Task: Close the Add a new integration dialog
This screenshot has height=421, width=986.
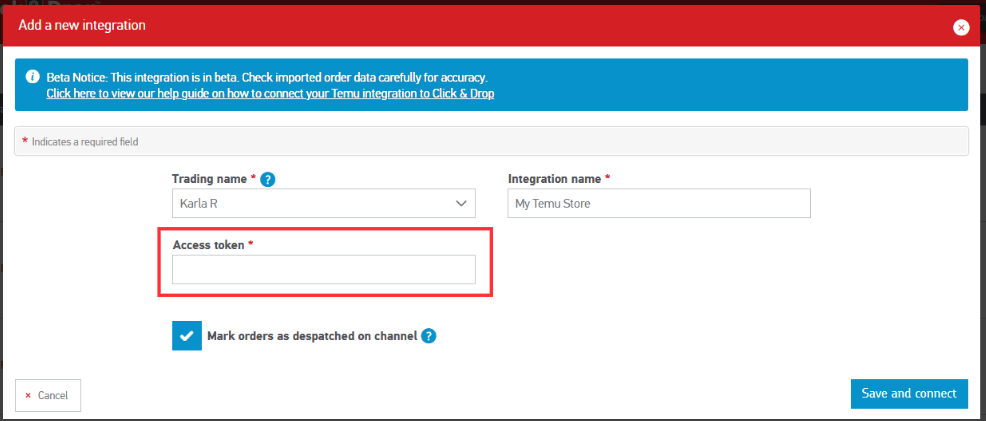Action: tap(961, 27)
